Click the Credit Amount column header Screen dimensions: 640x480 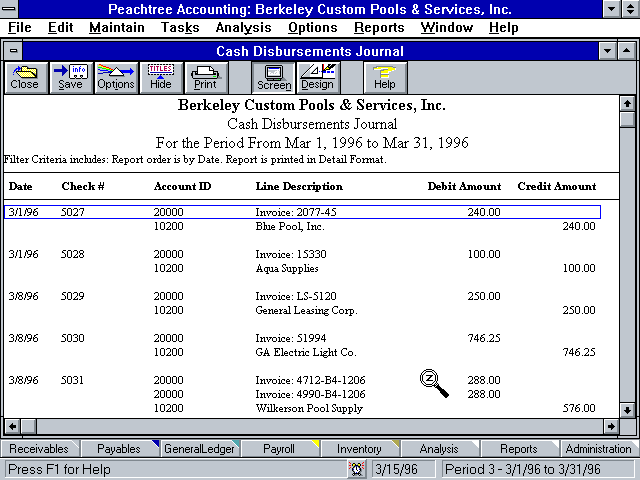(557, 186)
